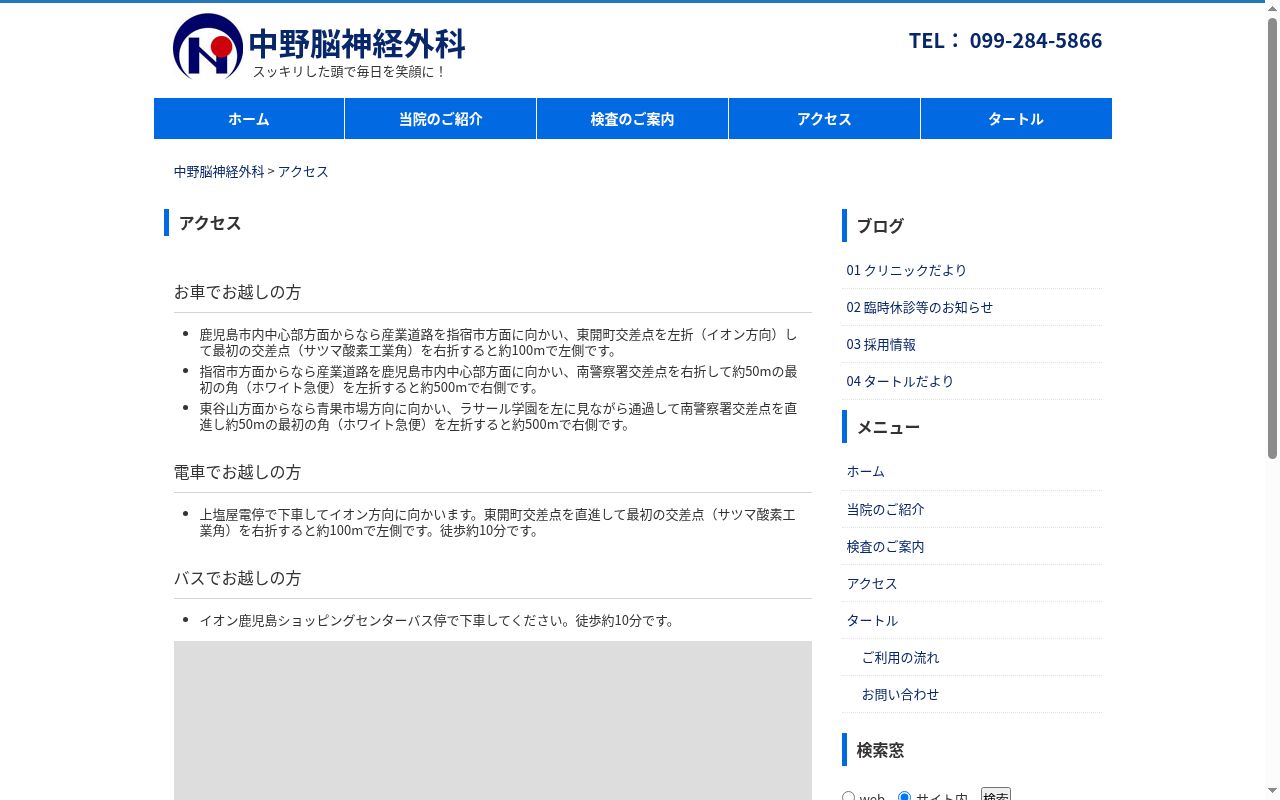View blog category 03 採用情報
1280x800 pixels.
tap(881, 344)
